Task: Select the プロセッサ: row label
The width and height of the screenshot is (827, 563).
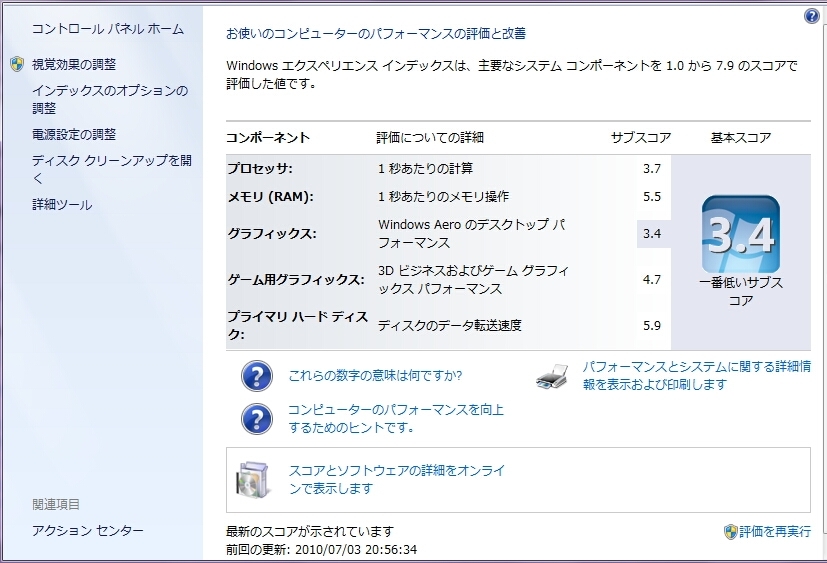Action: click(260, 169)
